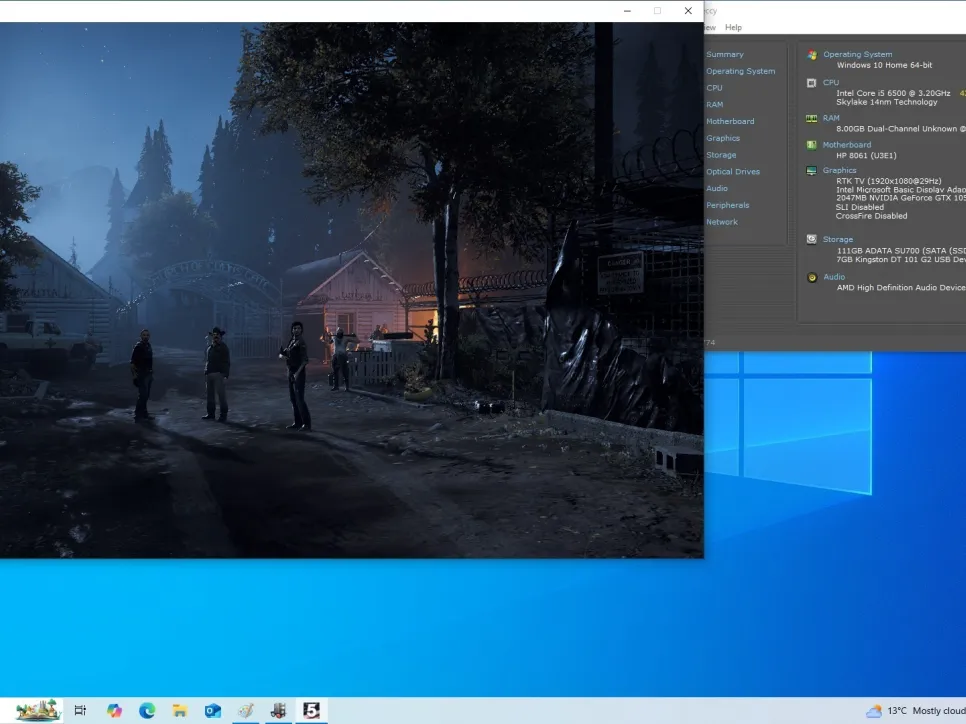Image resolution: width=966 pixels, height=724 pixels.
Task: Click the 'Skylake 14nm Technology' text
Action: click(x=887, y=102)
